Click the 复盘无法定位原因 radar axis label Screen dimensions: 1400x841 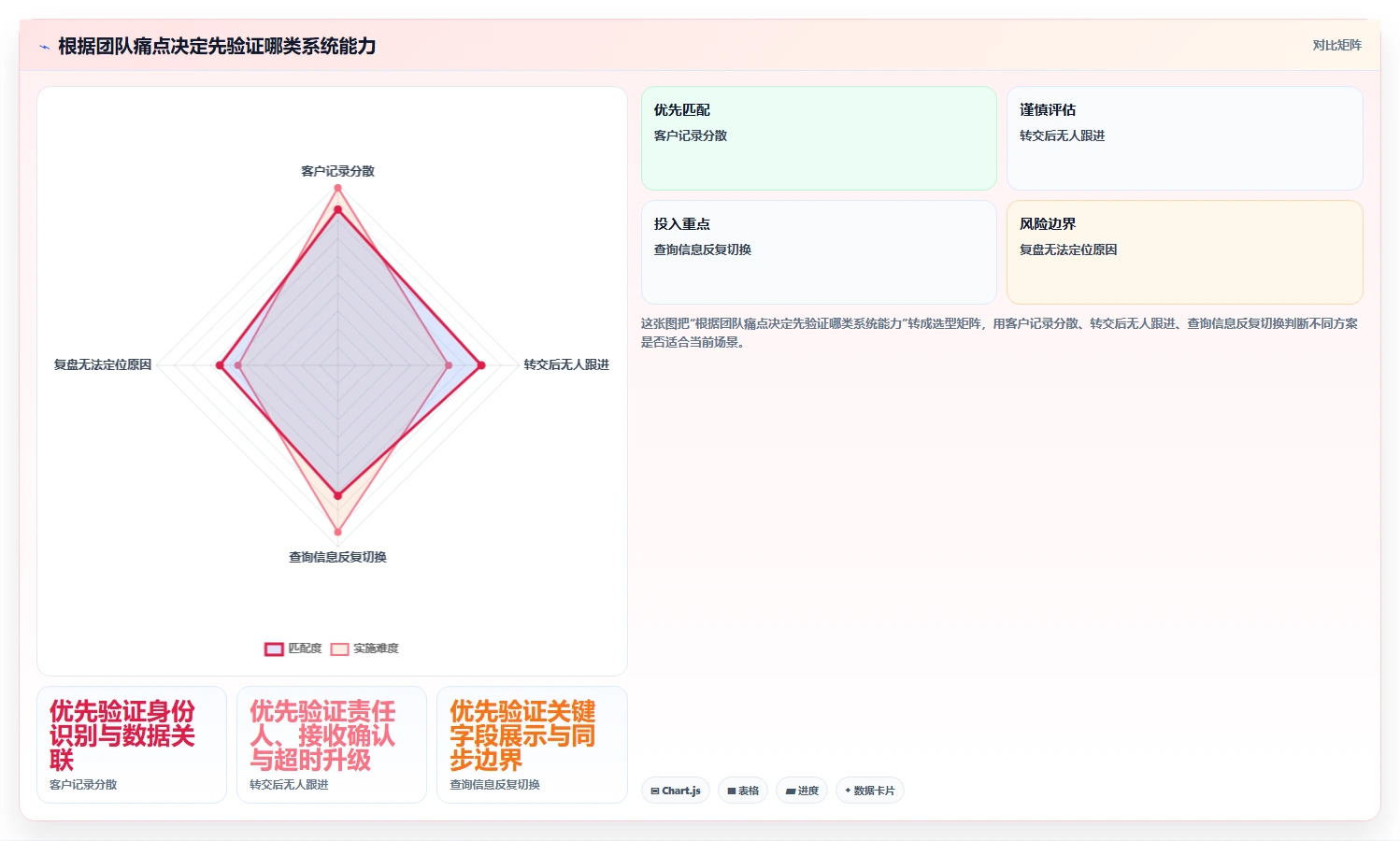pyautogui.click(x=103, y=364)
